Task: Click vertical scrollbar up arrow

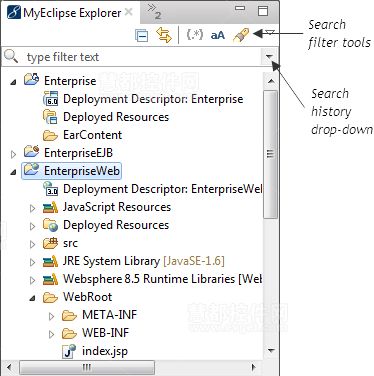Action: click(271, 81)
